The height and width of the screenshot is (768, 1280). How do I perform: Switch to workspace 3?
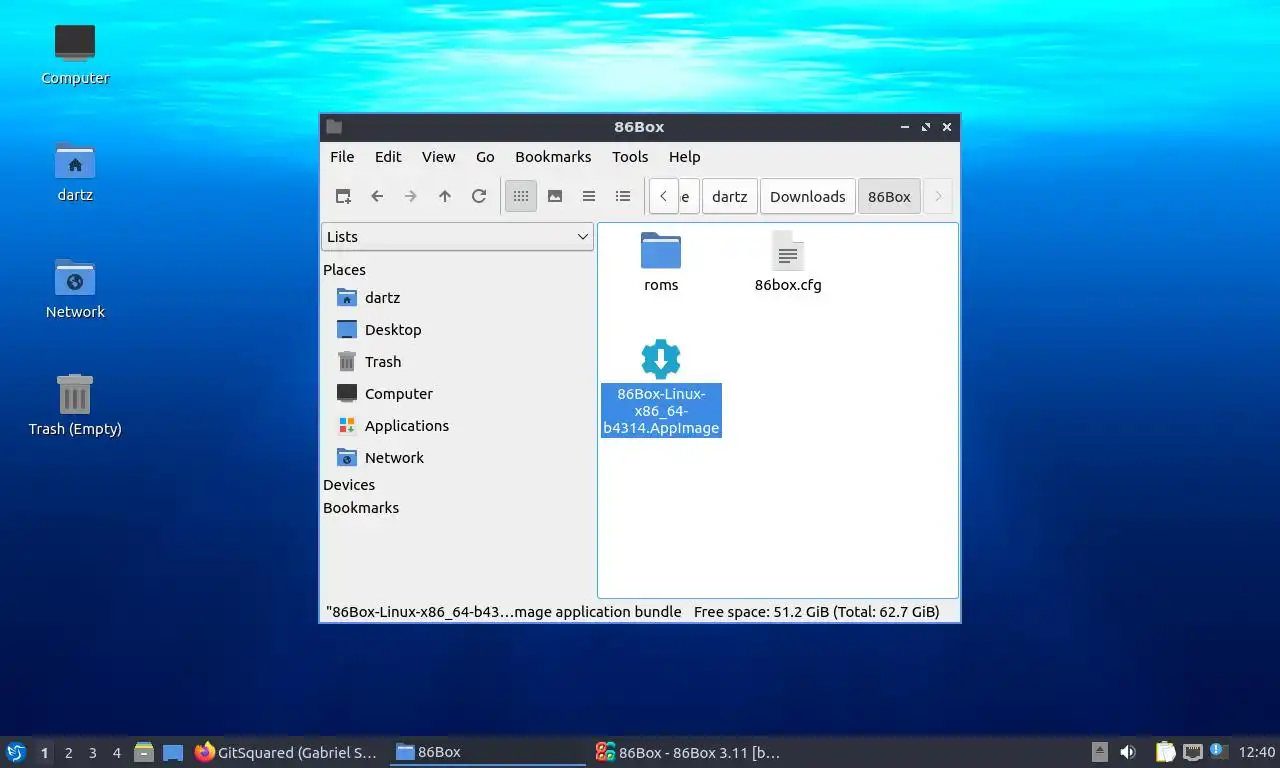pos(92,753)
